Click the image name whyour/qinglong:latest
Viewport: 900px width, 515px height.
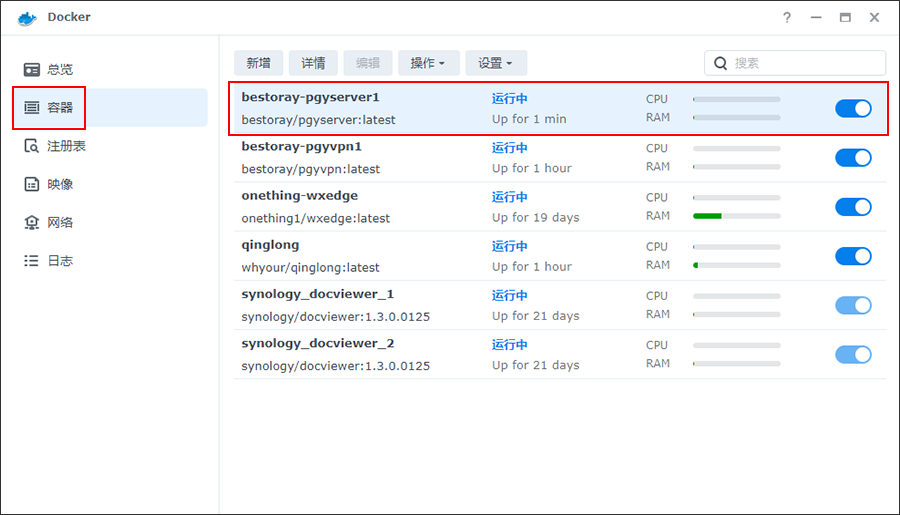[311, 268]
